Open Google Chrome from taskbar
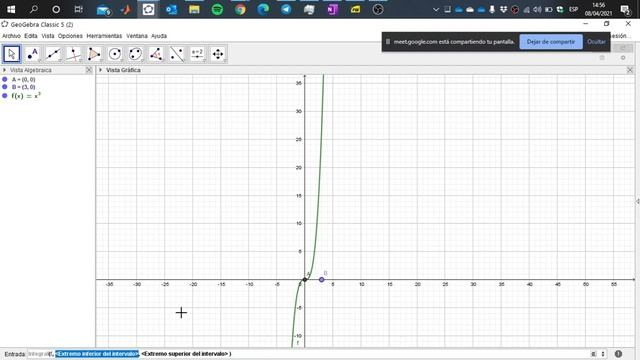Image resolution: width=640 pixels, height=360 pixels. 240,9
